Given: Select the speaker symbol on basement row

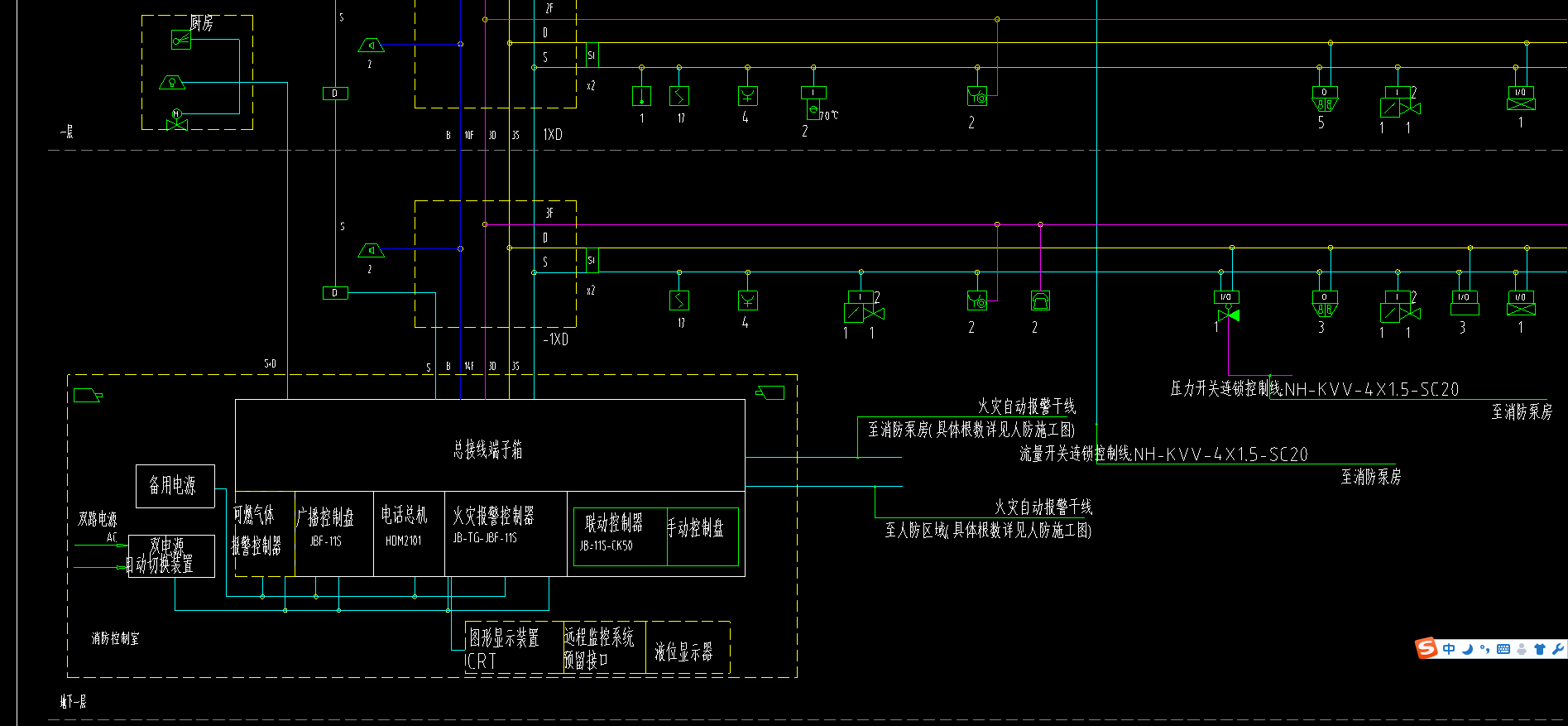Looking at the screenshot, I should (371, 250).
